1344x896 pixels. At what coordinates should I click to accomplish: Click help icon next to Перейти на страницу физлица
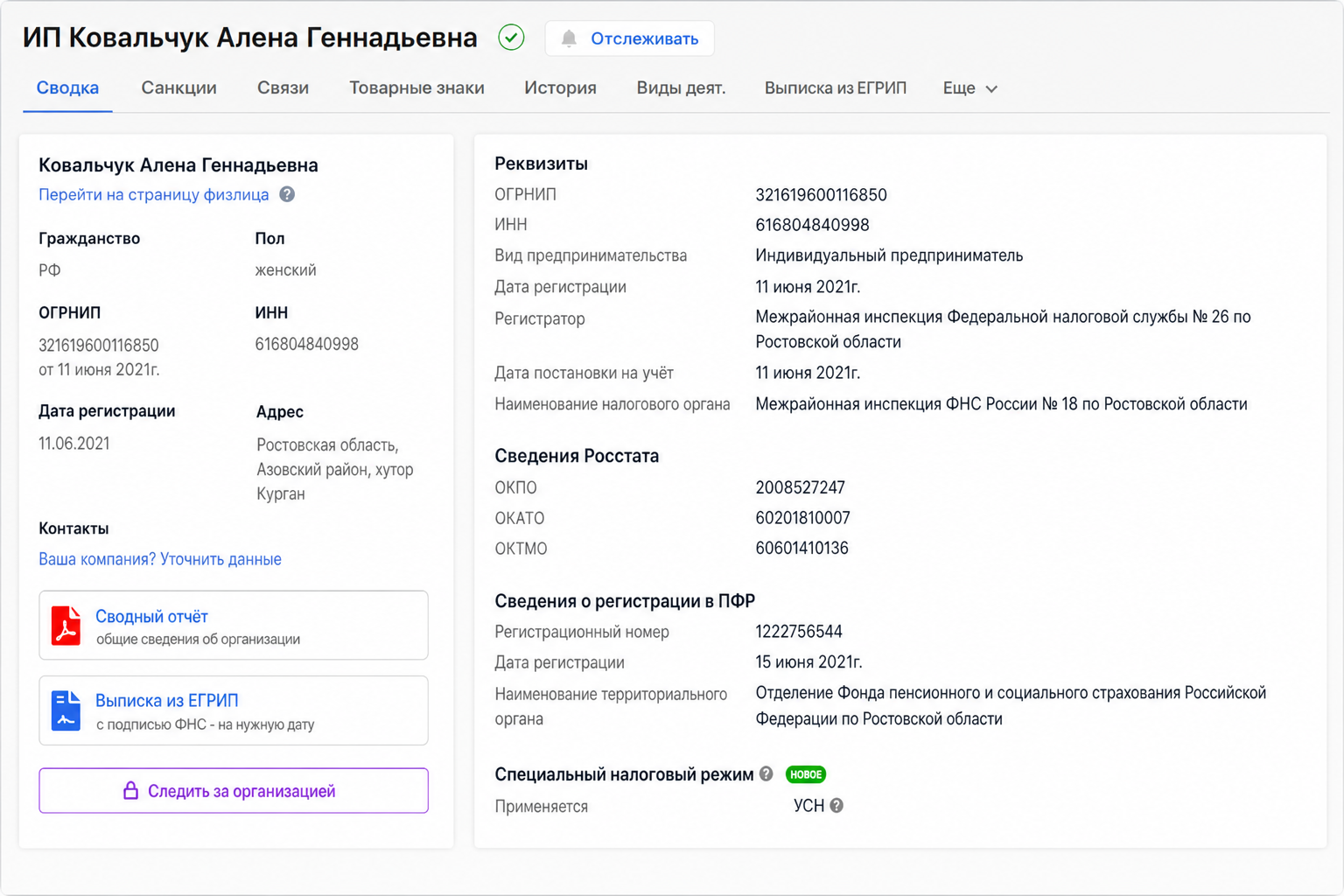pyautogui.click(x=287, y=194)
